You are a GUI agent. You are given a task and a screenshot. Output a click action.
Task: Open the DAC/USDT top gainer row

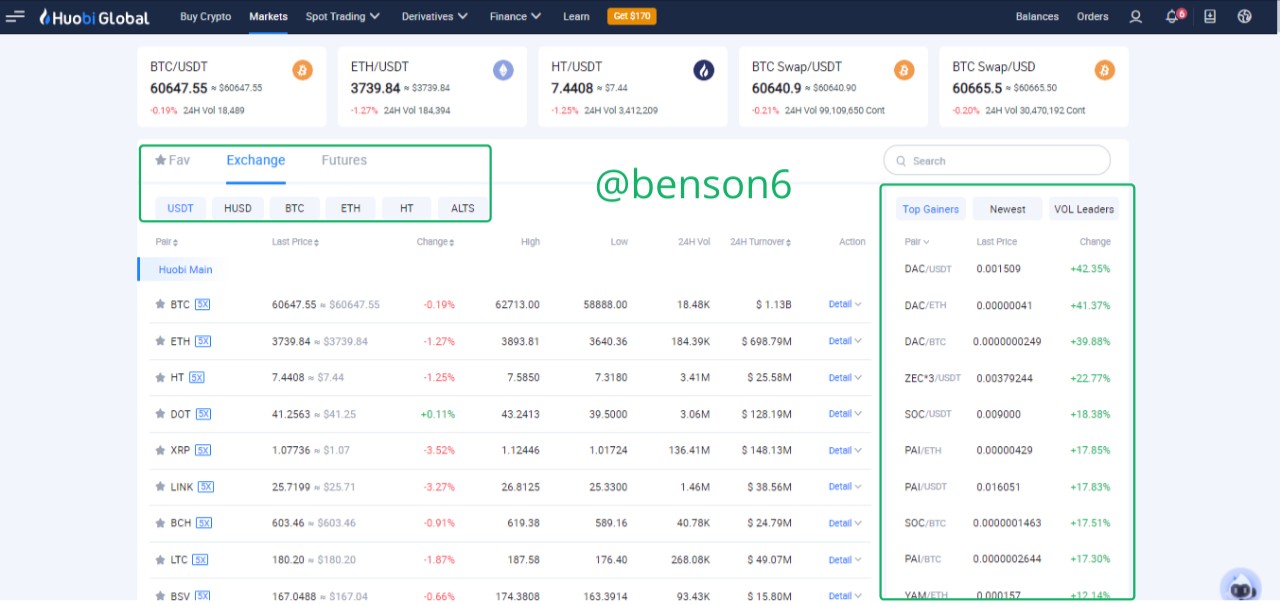click(1007, 269)
